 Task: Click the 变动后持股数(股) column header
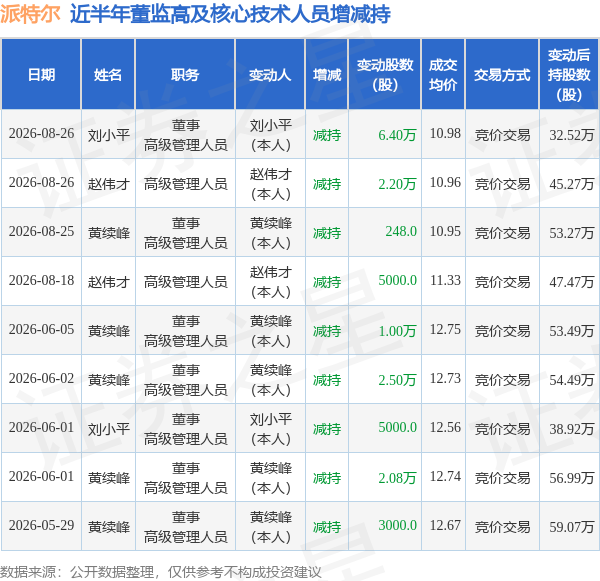(569, 74)
